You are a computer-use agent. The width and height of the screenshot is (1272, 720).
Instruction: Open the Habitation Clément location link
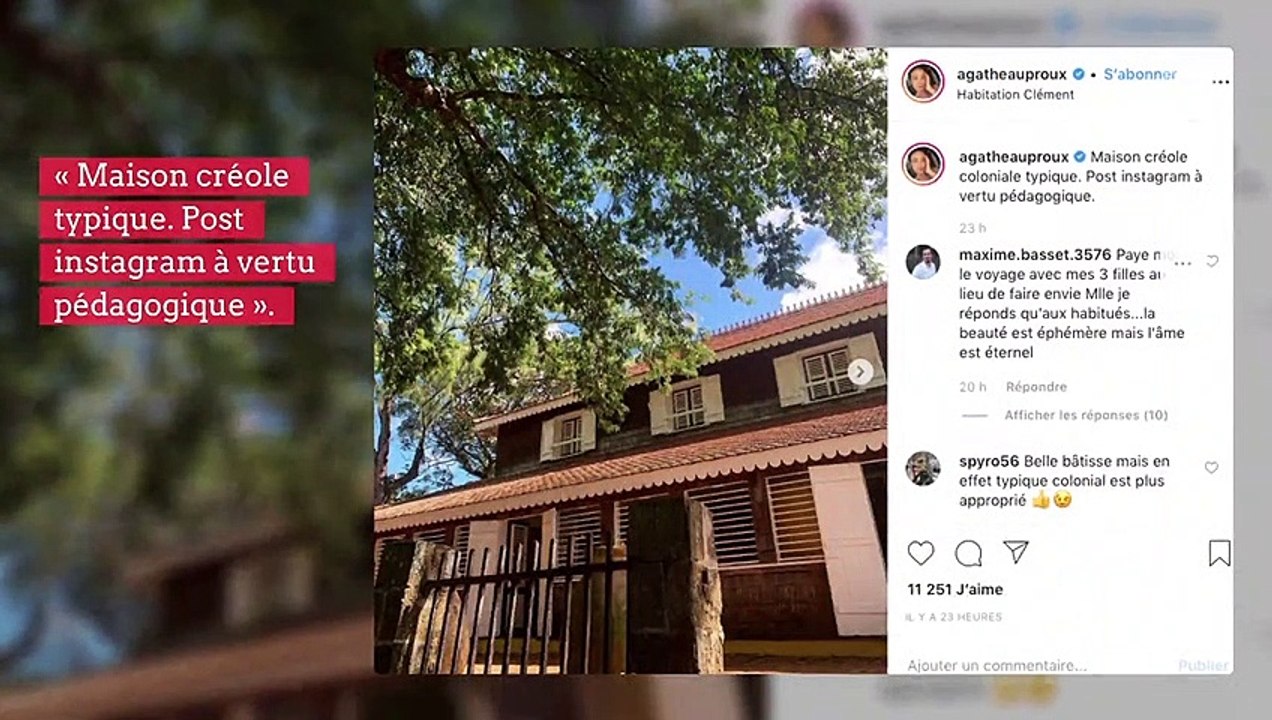pyautogui.click(x=1015, y=94)
